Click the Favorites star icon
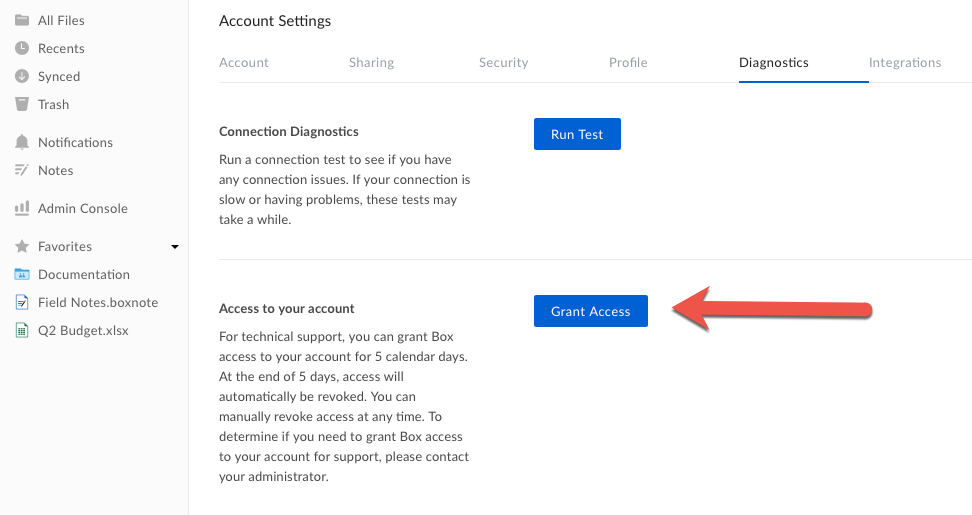This screenshot has width=972, height=515. point(22,246)
